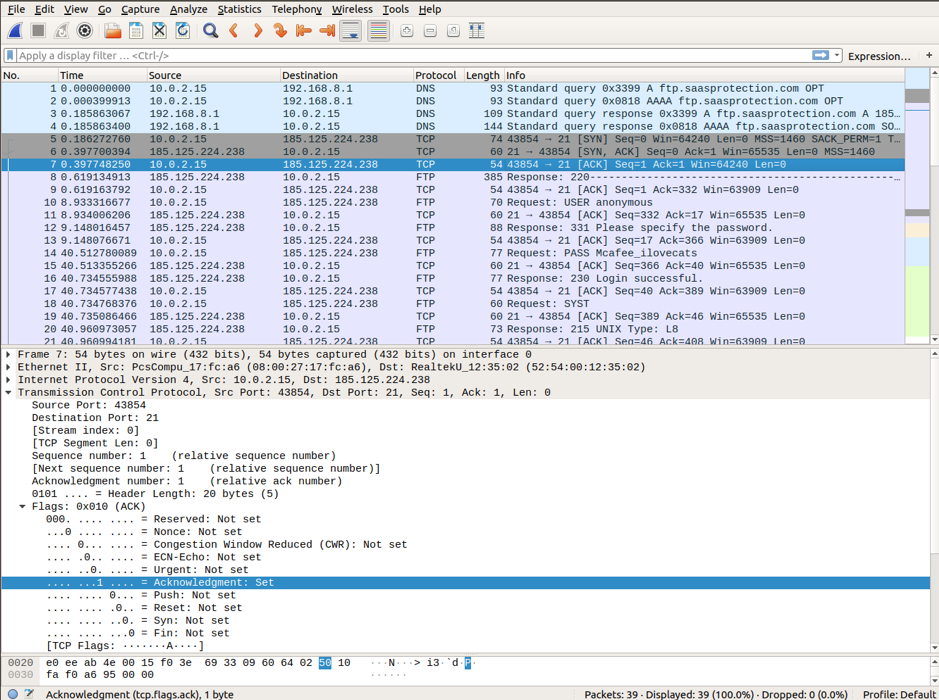Expand the Frame 7 tree row
Viewport: 939px width, 700px height.
pyautogui.click(x=9, y=355)
